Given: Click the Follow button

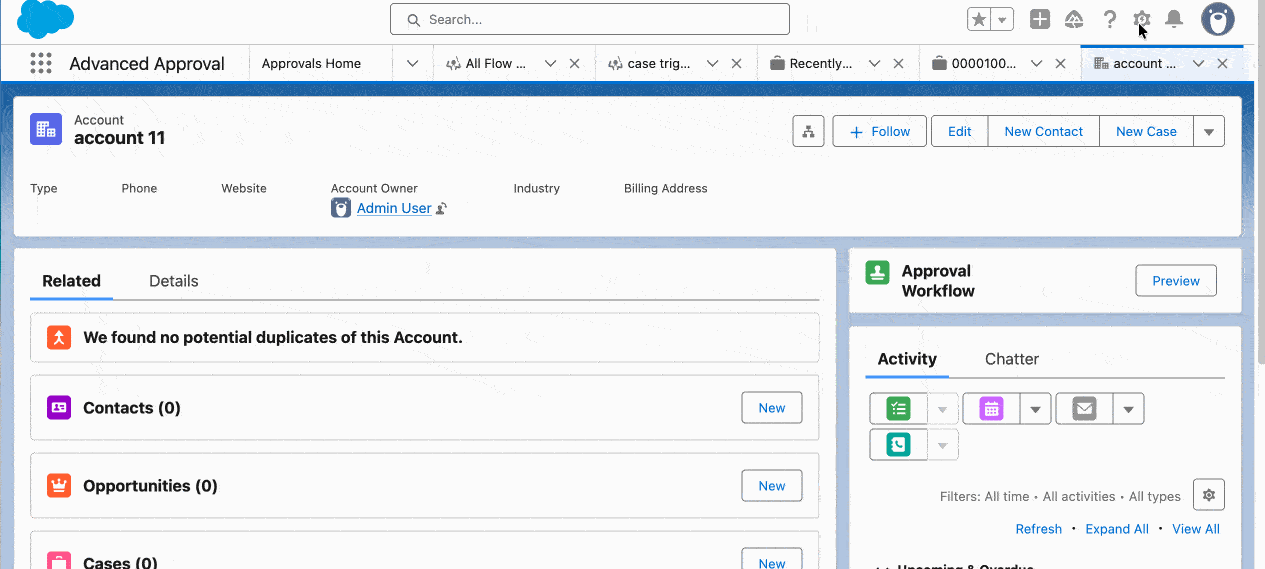Looking at the screenshot, I should pyautogui.click(x=880, y=131).
